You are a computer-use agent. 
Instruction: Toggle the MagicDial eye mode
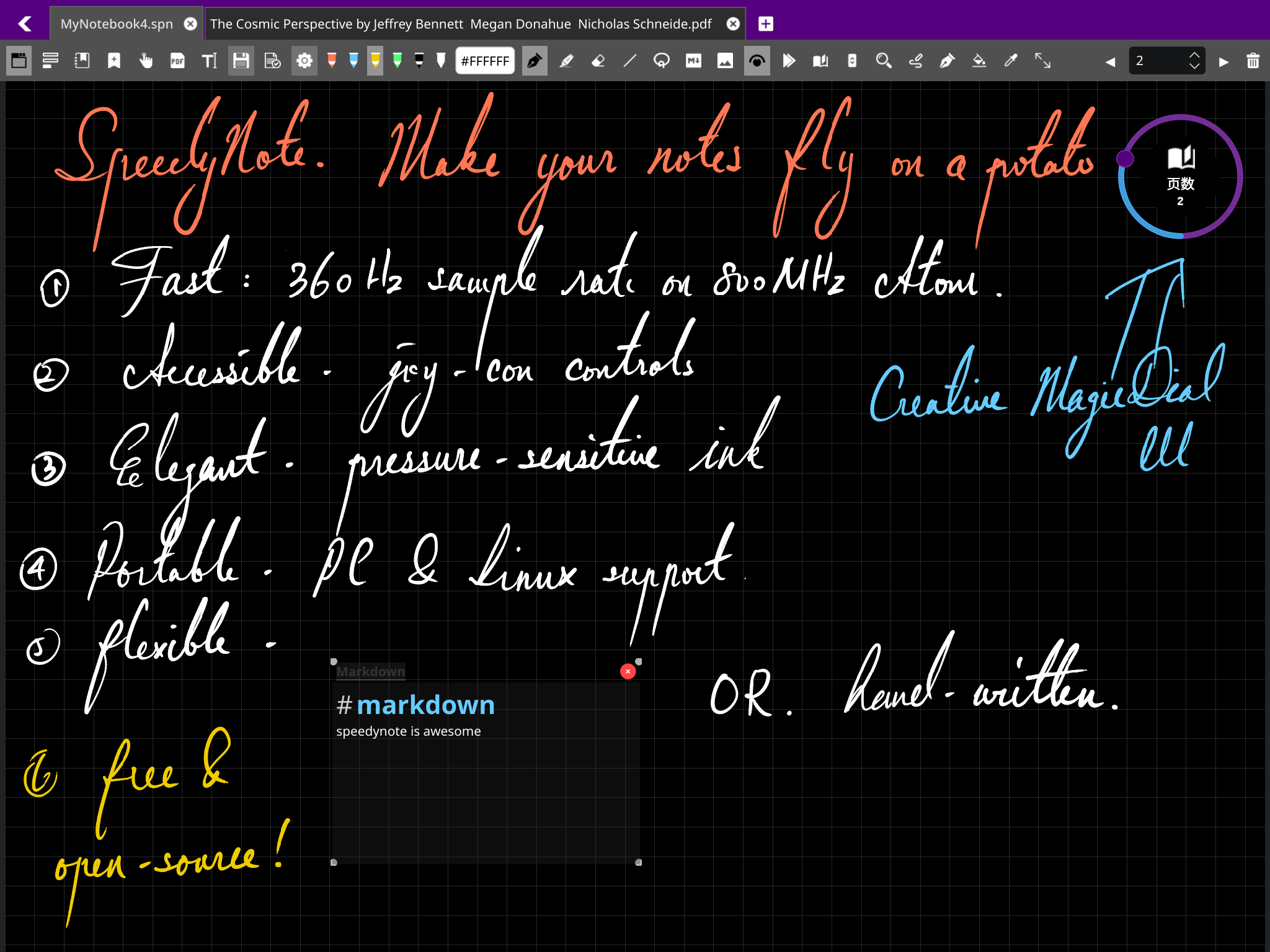(757, 60)
